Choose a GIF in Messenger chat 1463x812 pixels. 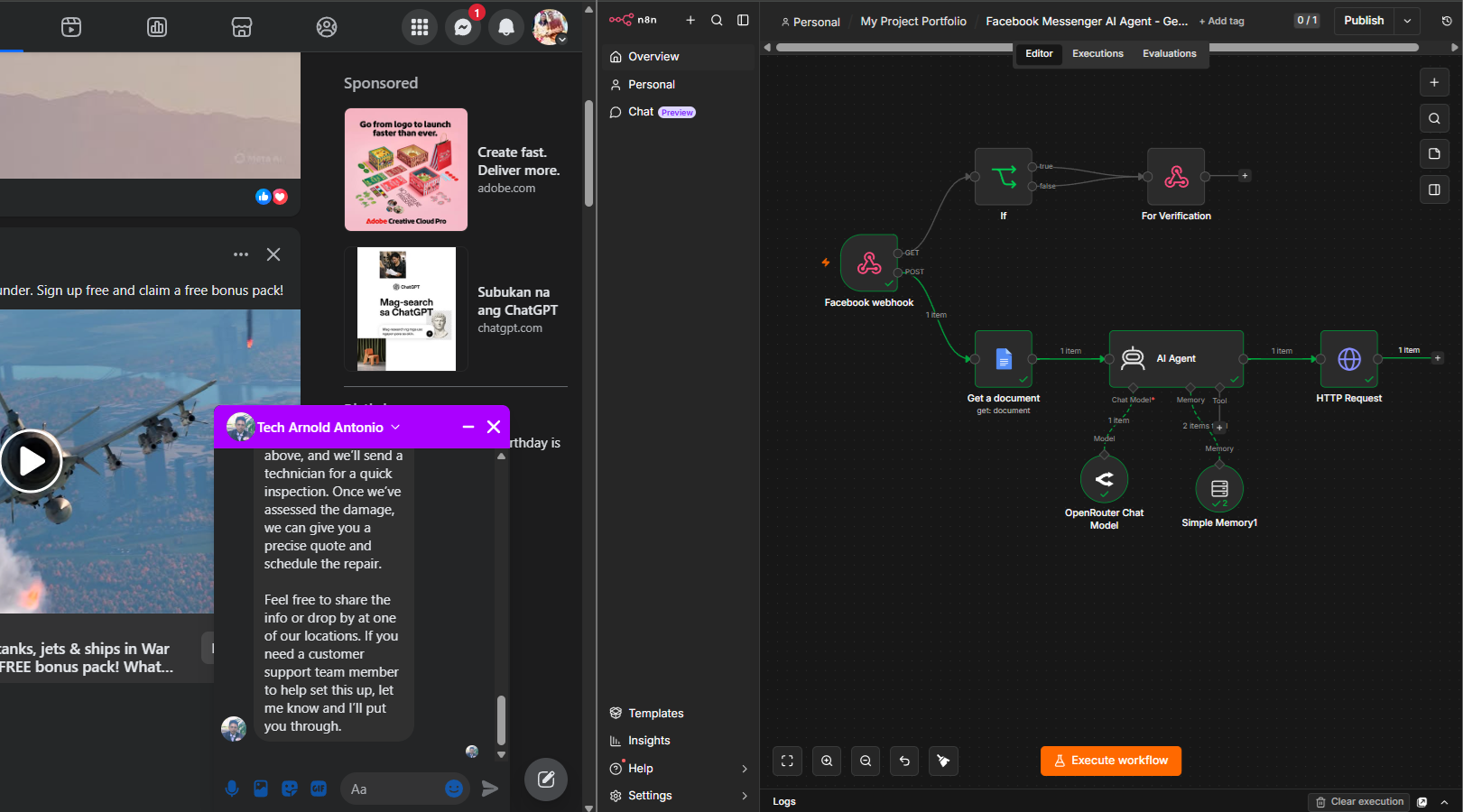[319, 789]
